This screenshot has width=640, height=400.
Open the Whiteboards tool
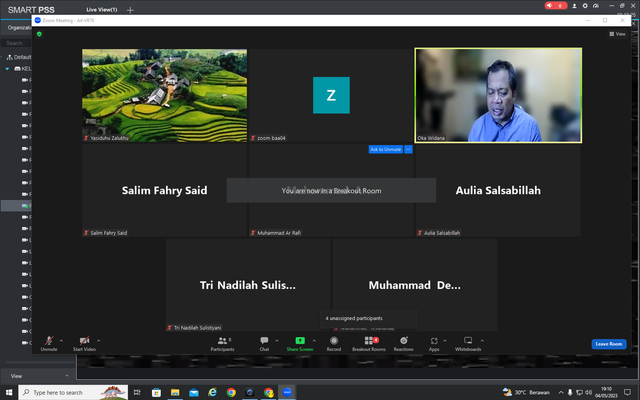[x=468, y=344]
